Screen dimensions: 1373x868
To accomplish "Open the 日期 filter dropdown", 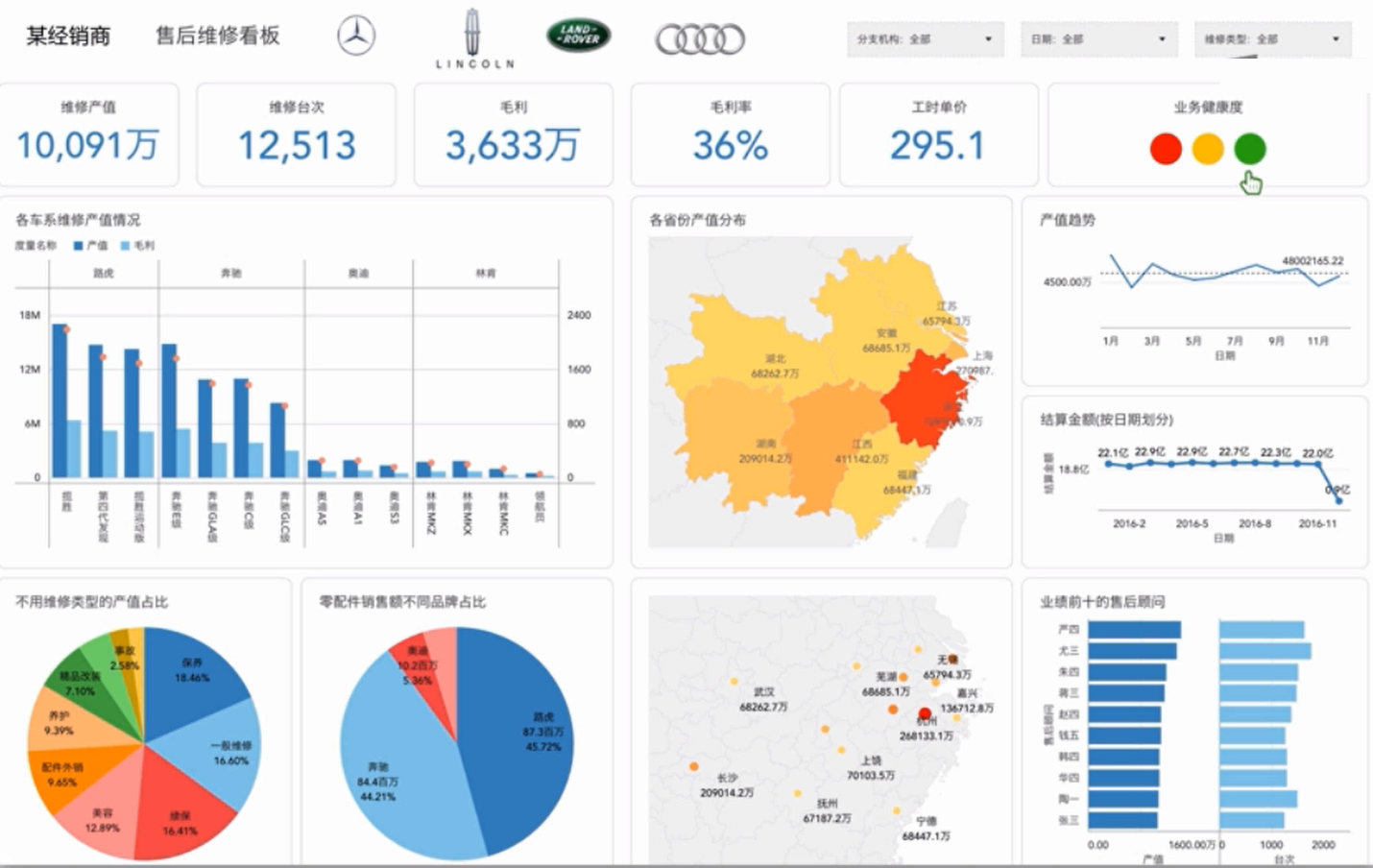I will (1098, 39).
